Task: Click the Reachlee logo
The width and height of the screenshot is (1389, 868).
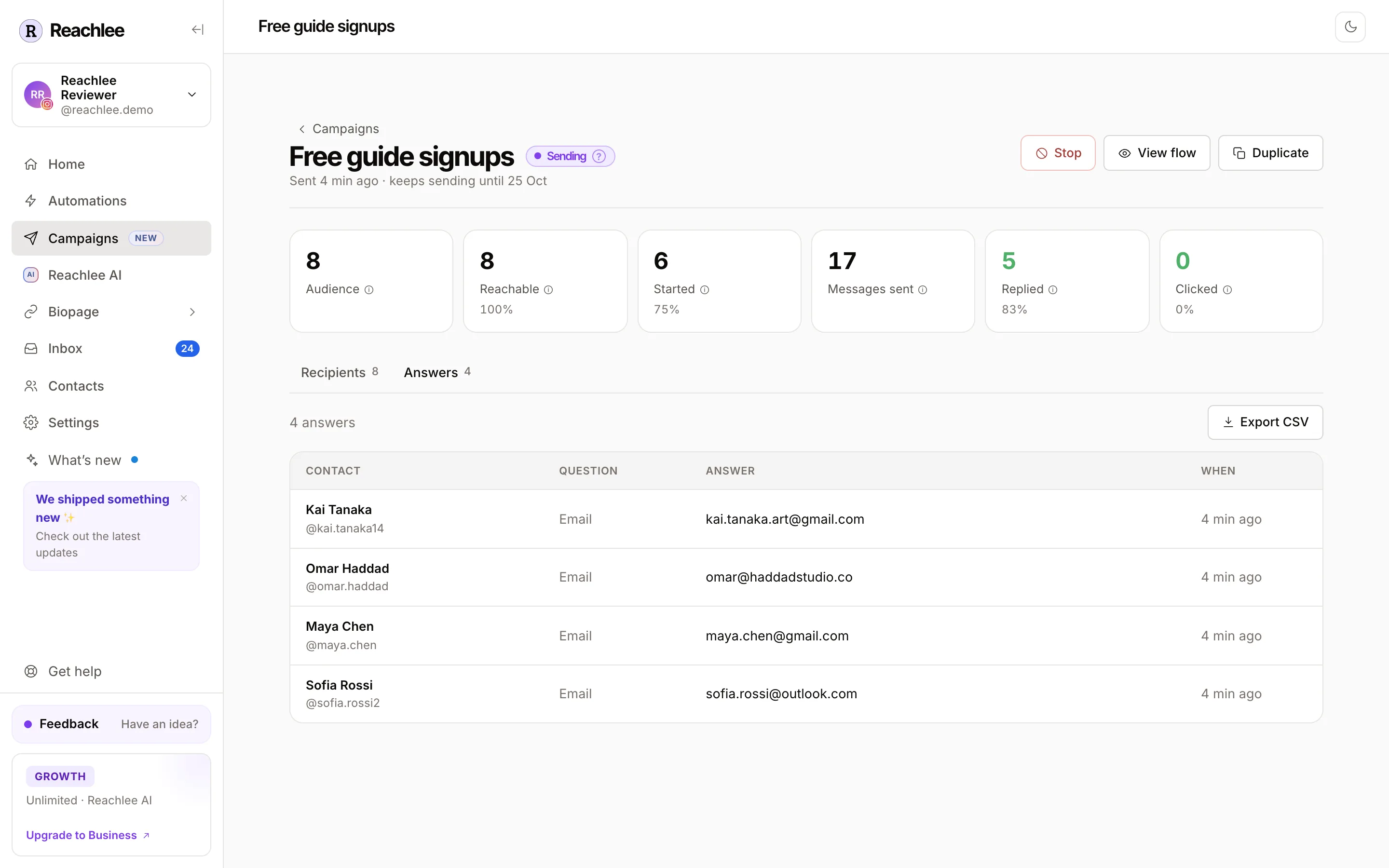Action: coord(72,30)
